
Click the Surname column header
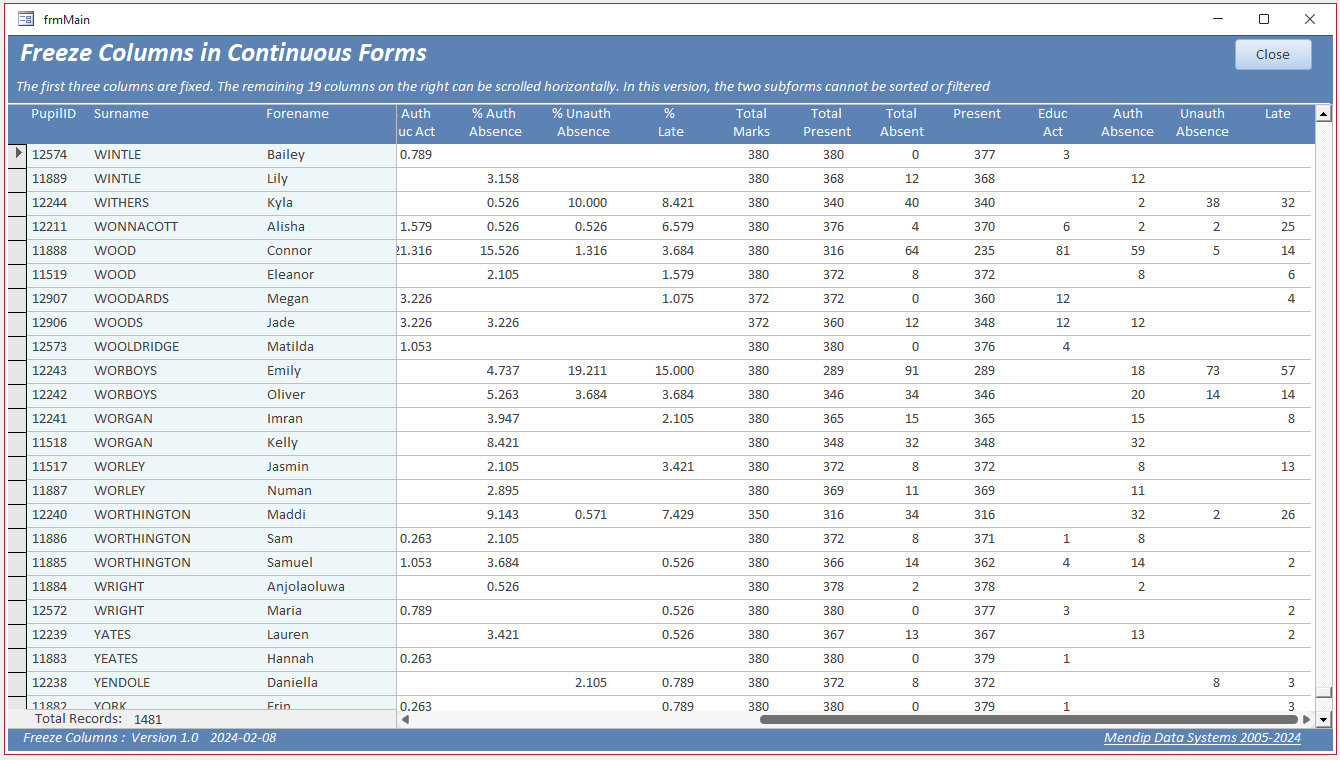click(x=121, y=114)
